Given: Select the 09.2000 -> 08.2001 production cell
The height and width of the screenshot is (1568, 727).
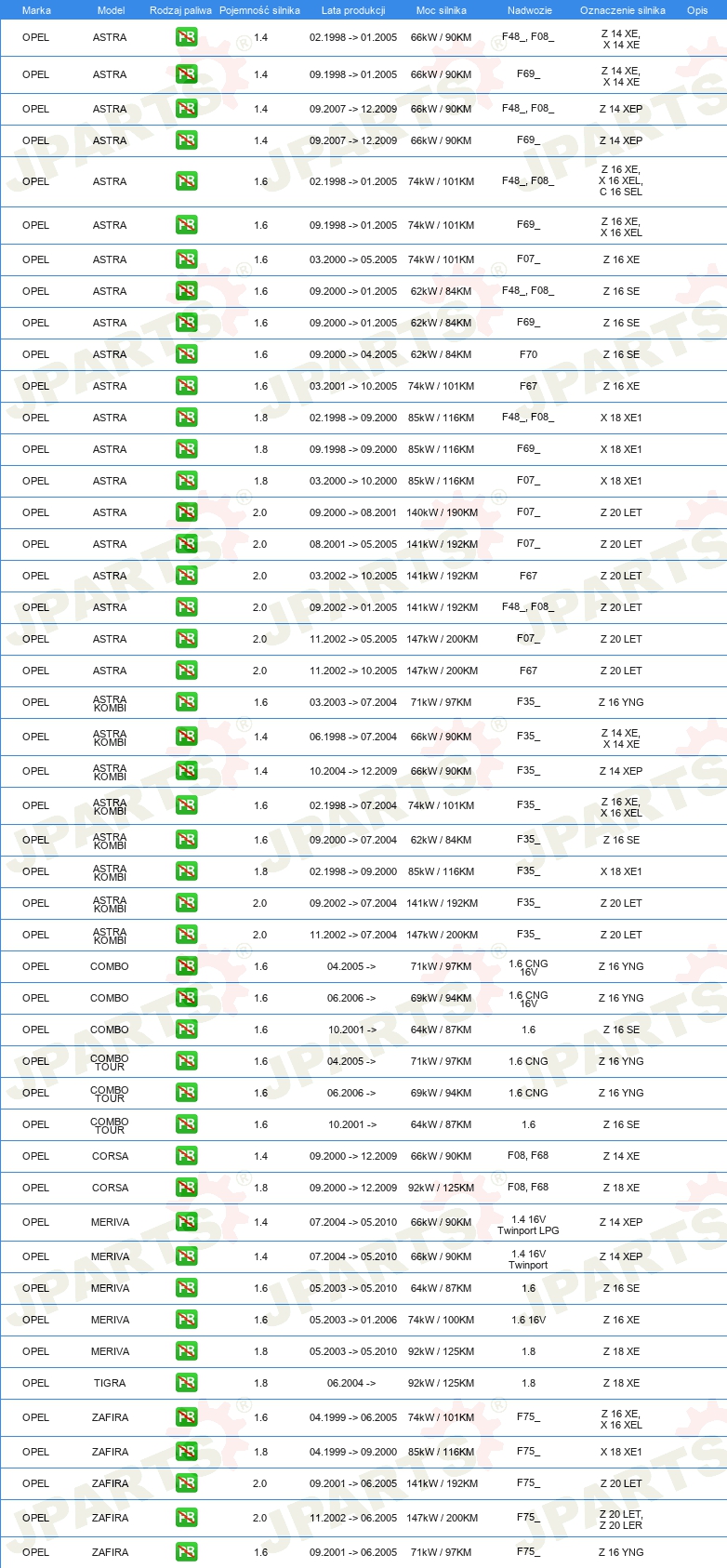Looking at the screenshot, I should [353, 512].
